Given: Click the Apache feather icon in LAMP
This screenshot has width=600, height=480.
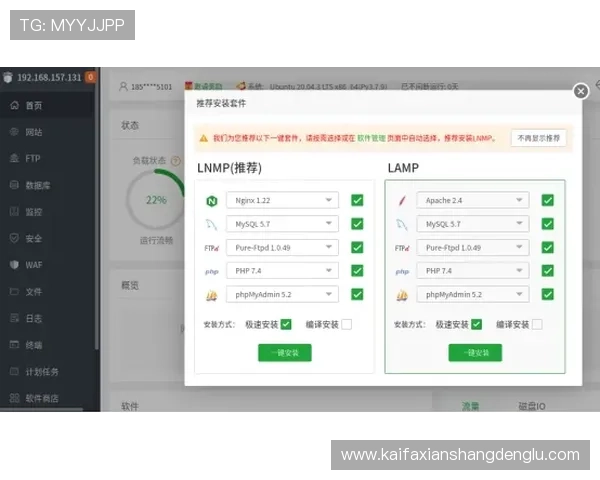Looking at the screenshot, I should (402, 200).
